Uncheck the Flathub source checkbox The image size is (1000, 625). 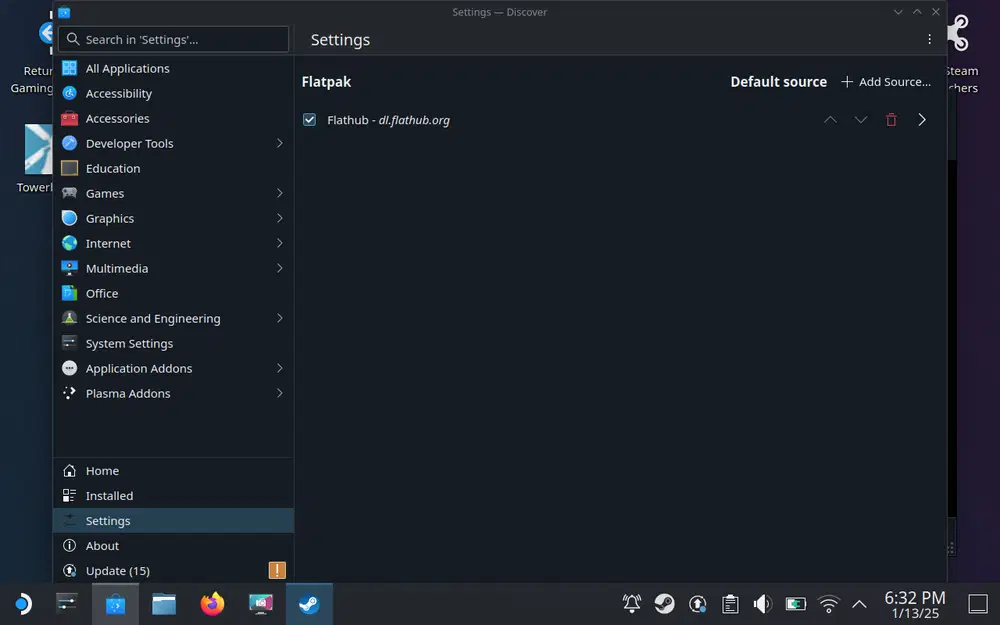point(309,120)
